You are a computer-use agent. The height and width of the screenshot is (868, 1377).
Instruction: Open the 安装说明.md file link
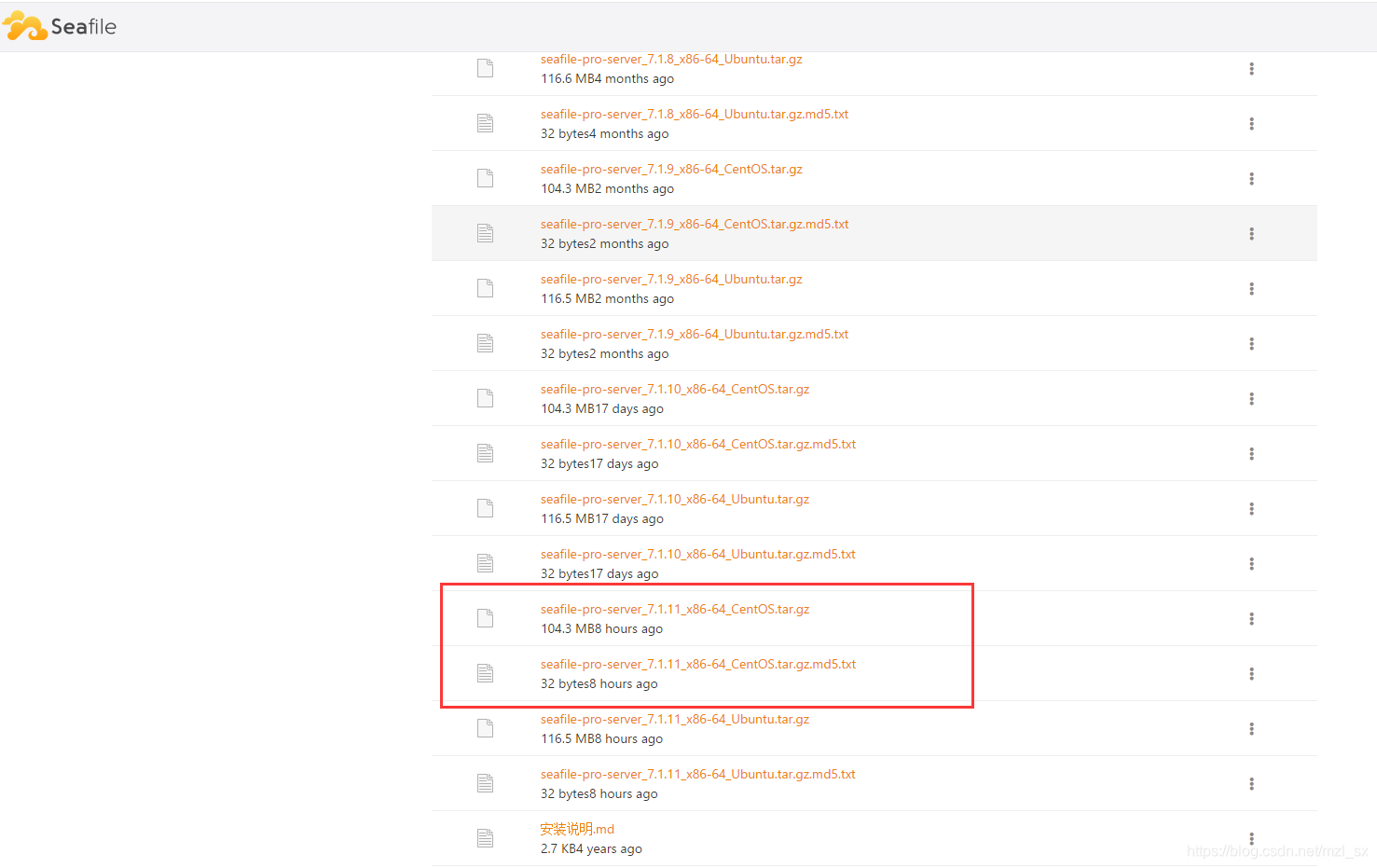click(577, 829)
